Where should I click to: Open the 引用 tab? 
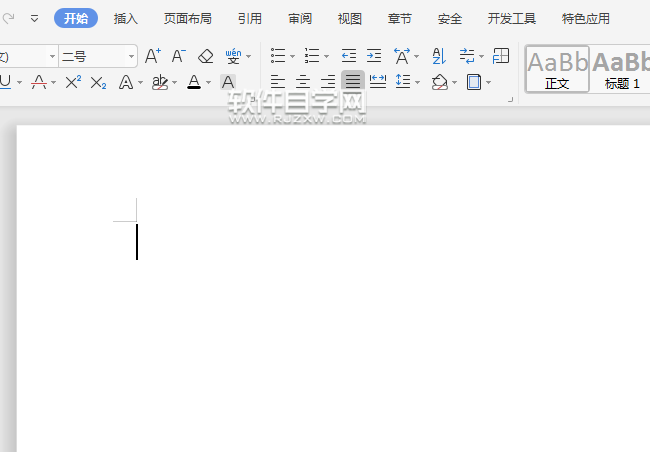pos(250,19)
